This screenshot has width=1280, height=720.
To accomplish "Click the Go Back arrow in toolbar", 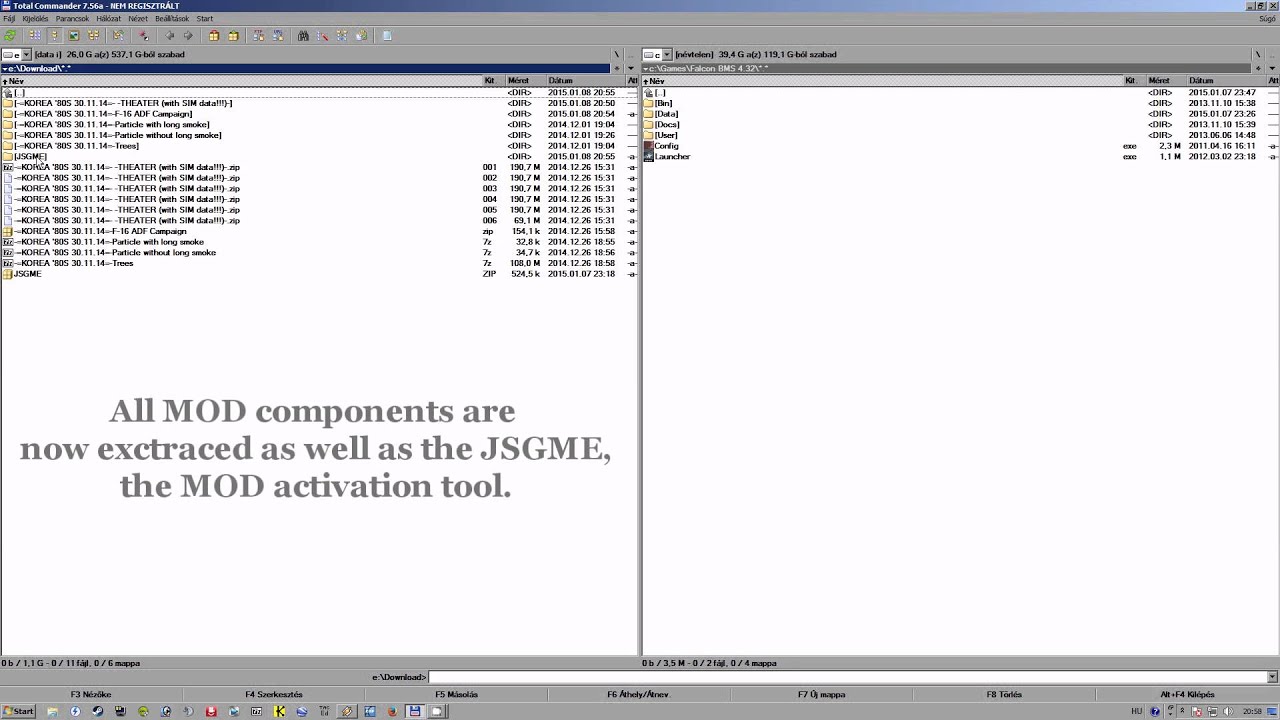I will coord(169,35).
